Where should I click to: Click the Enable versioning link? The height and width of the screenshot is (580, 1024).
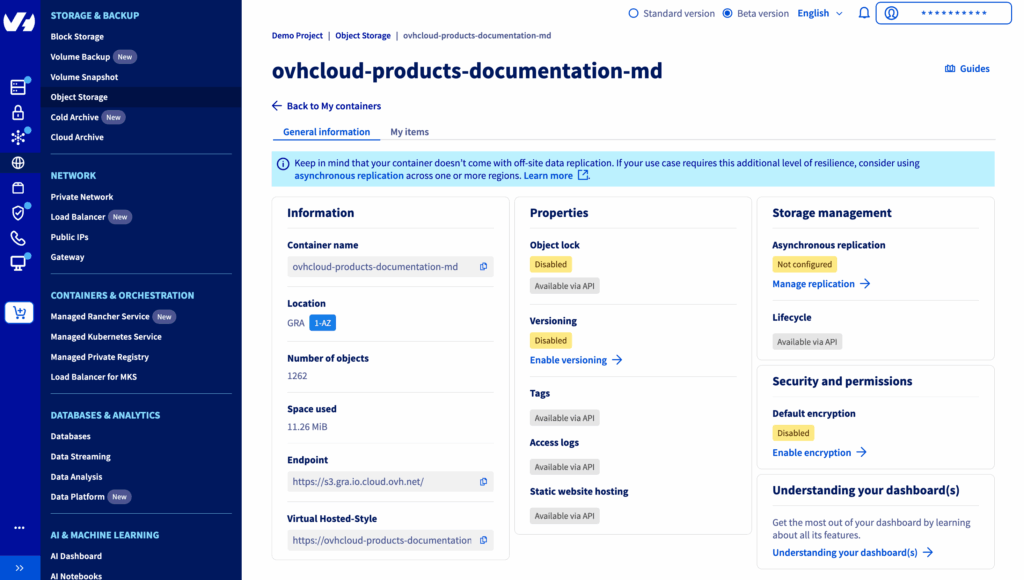(576, 360)
